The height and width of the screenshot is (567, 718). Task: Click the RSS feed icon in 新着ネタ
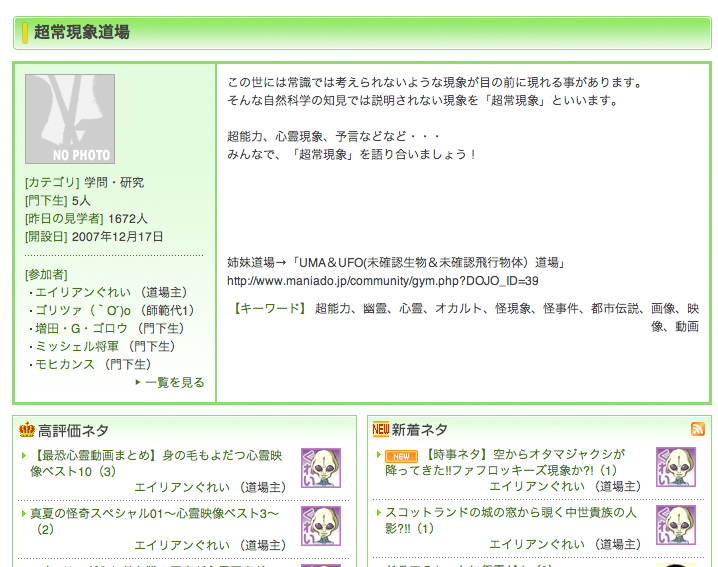pyautogui.click(x=697, y=429)
